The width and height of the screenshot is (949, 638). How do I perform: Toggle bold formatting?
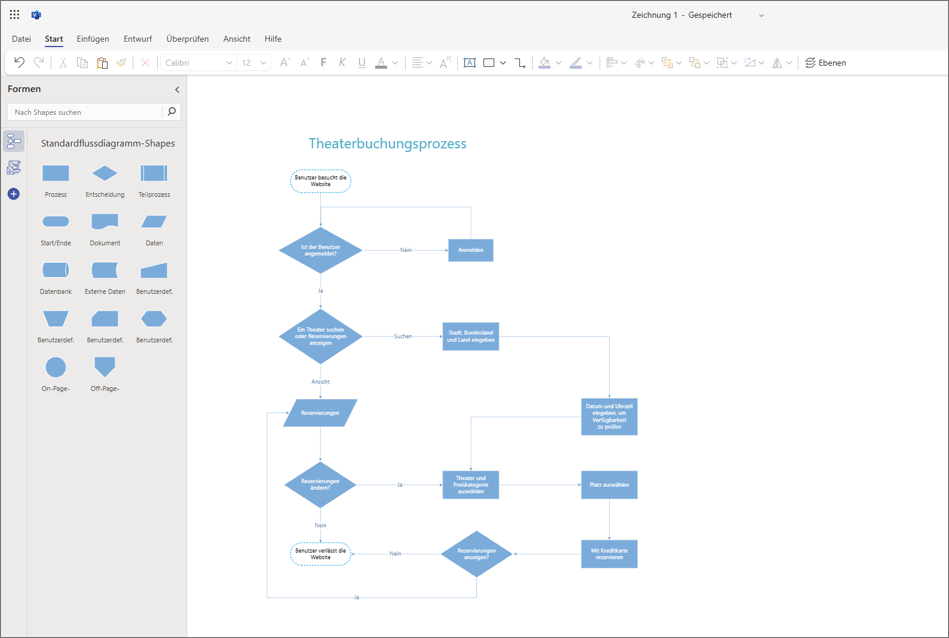pyautogui.click(x=322, y=62)
